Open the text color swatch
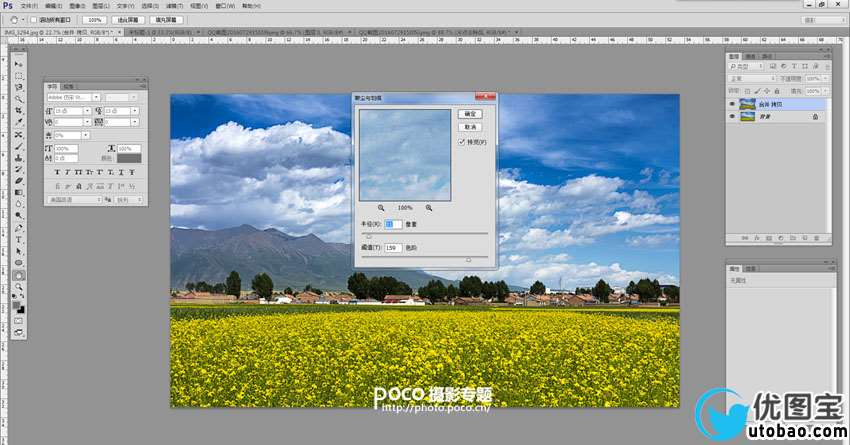Viewport: 850px width, 445px height. 129,158
